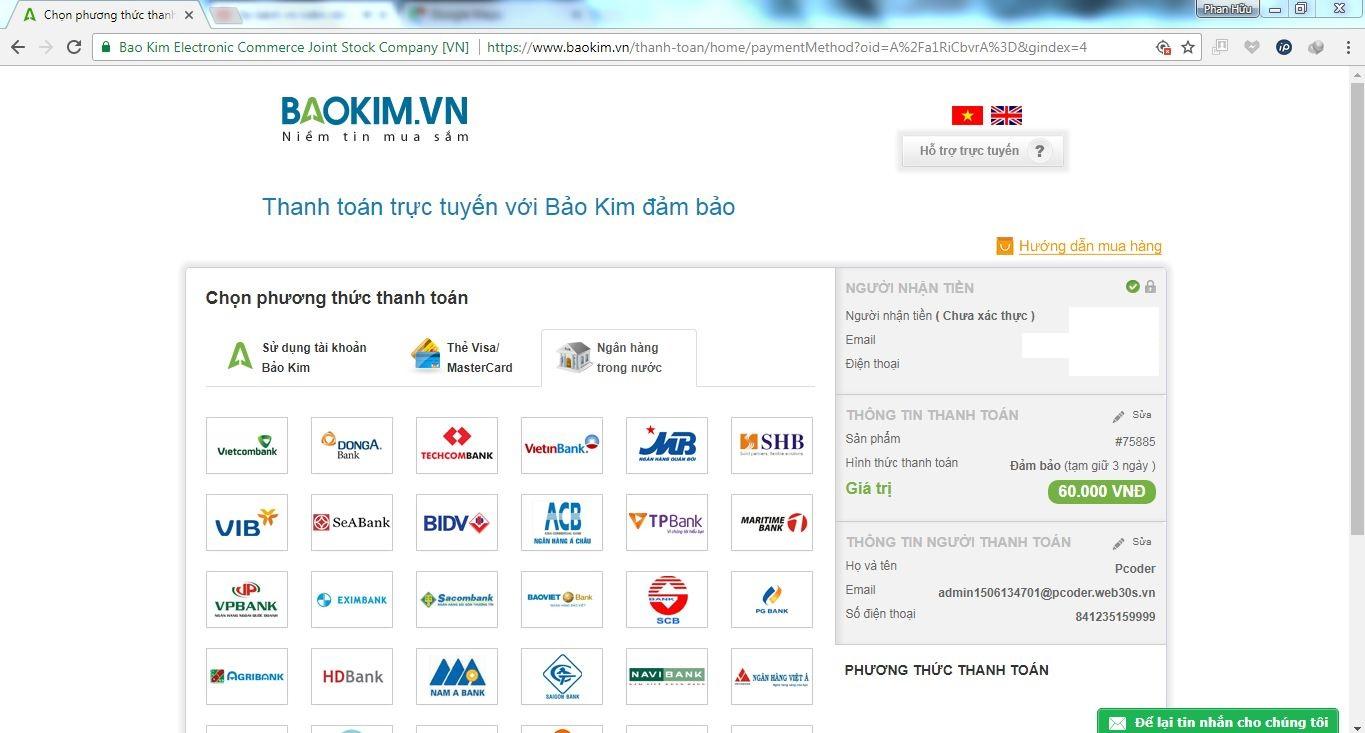Viewport: 1365px width, 733px height.
Task: Select the Techcombank logo
Action: click(x=457, y=445)
